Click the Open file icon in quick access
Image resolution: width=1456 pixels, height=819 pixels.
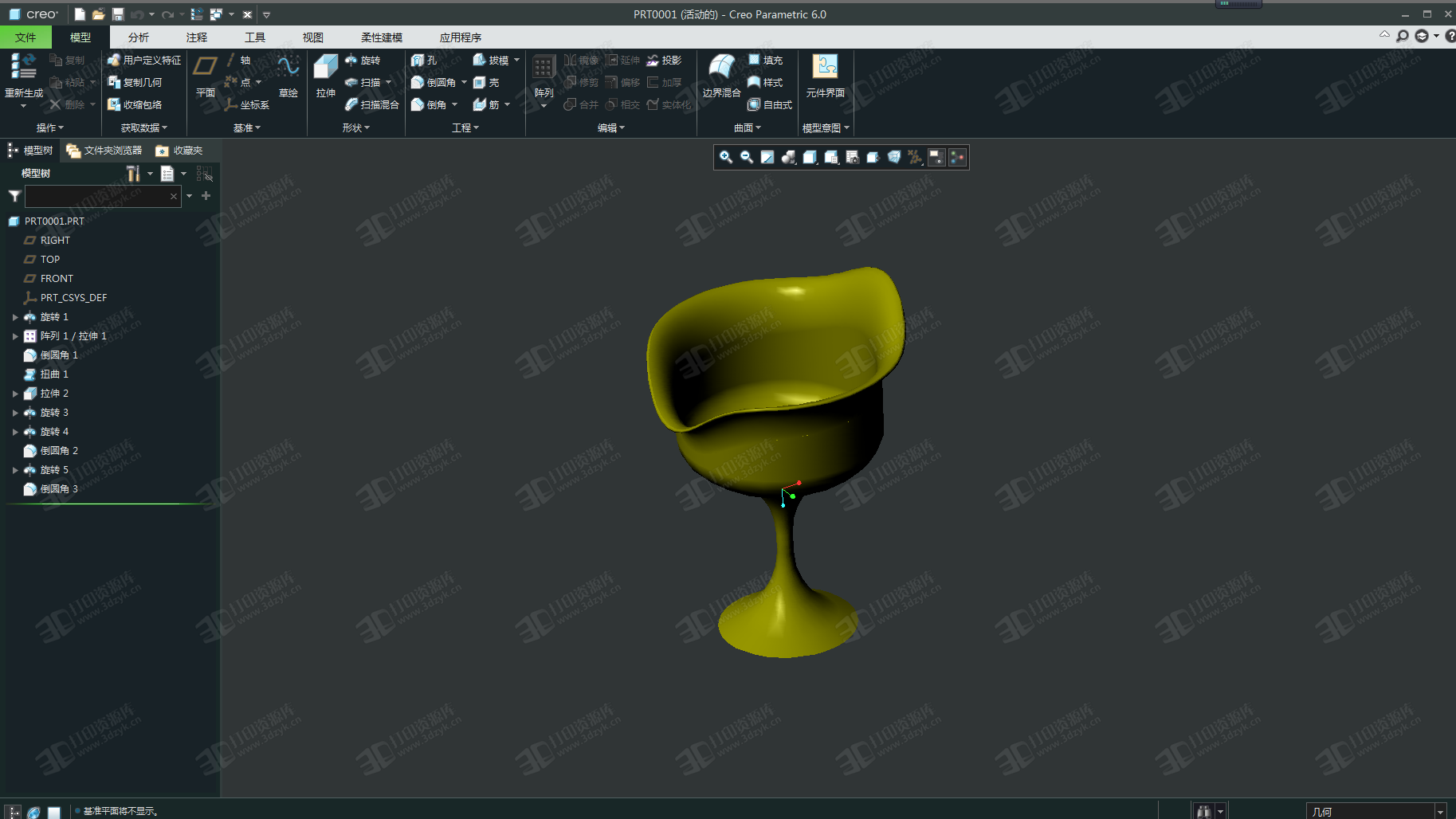coord(98,14)
